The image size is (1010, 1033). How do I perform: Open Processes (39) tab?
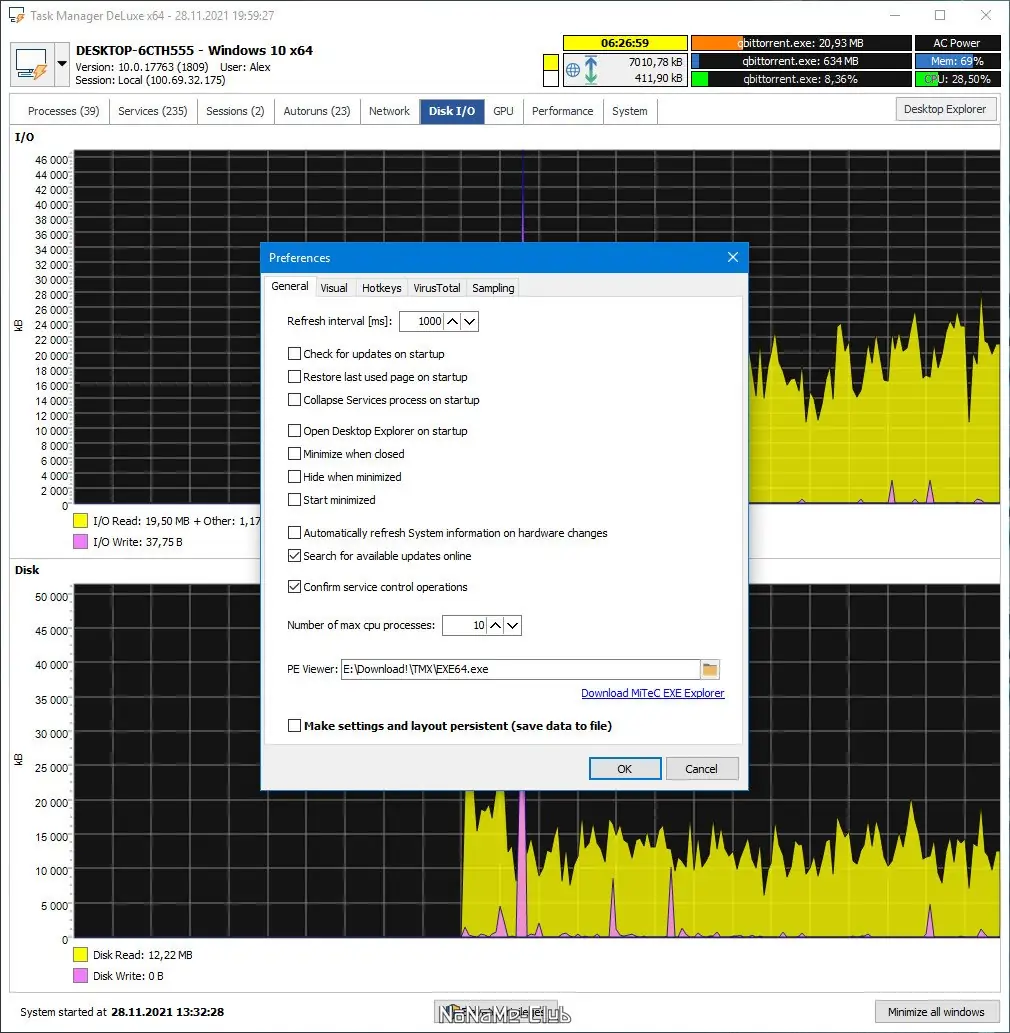63,111
